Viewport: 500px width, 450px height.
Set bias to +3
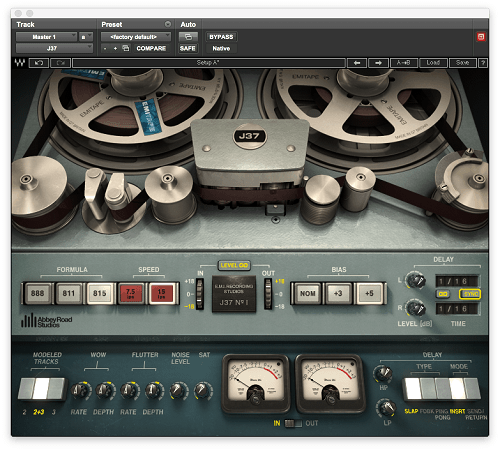pos(338,293)
